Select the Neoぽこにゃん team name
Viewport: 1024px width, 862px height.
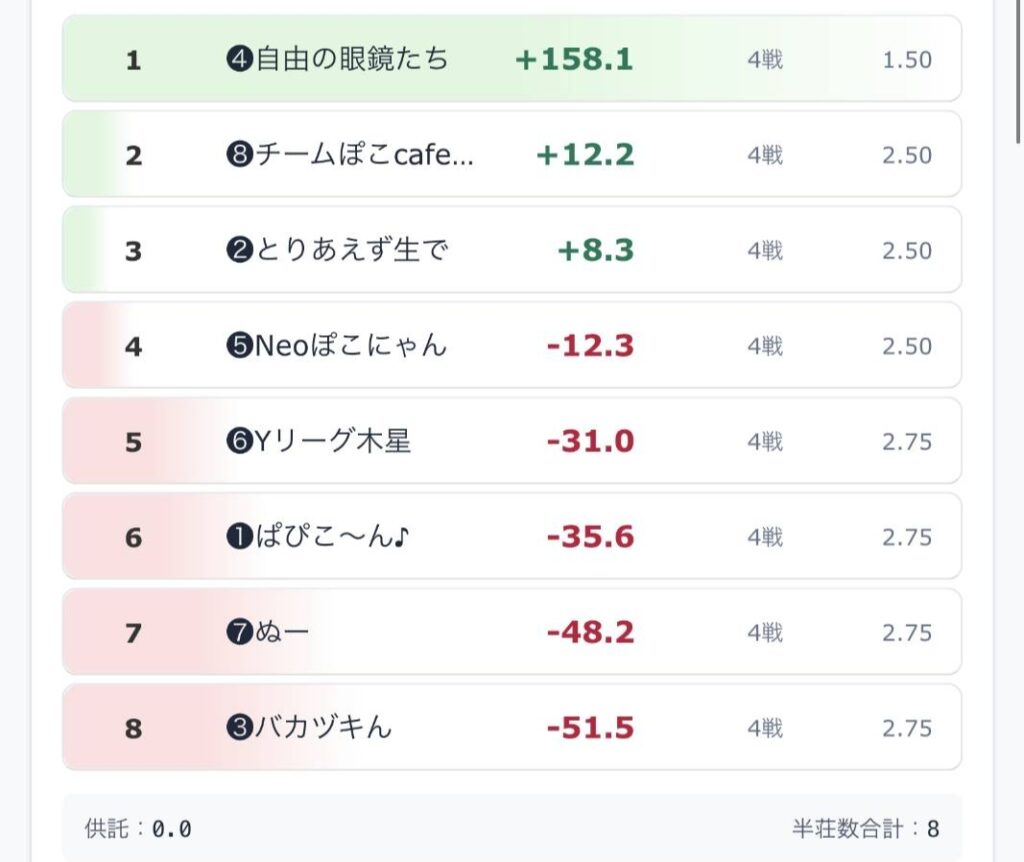click(351, 346)
